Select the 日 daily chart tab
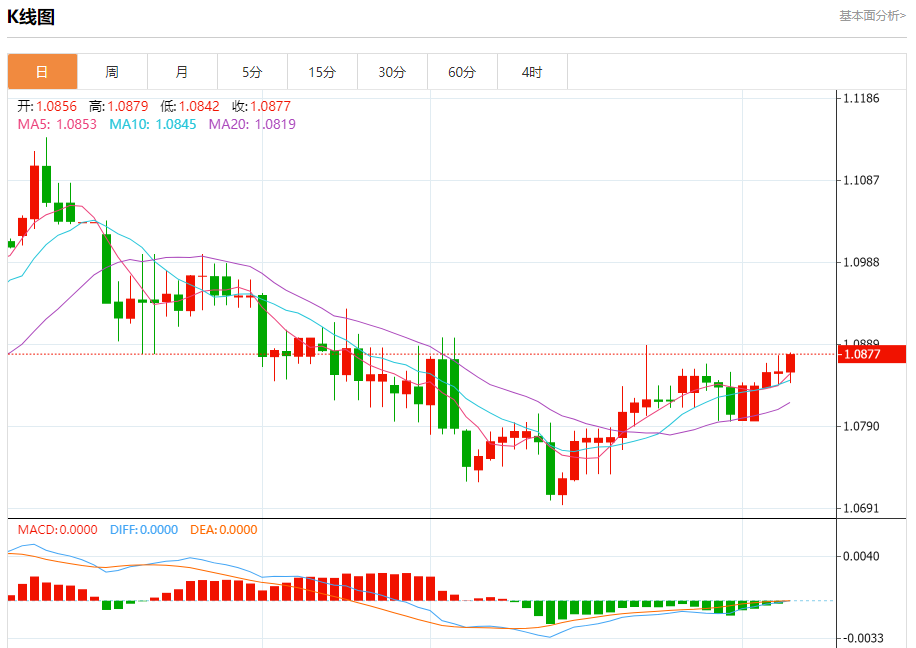This screenshot has width=916, height=648. pos(42,72)
